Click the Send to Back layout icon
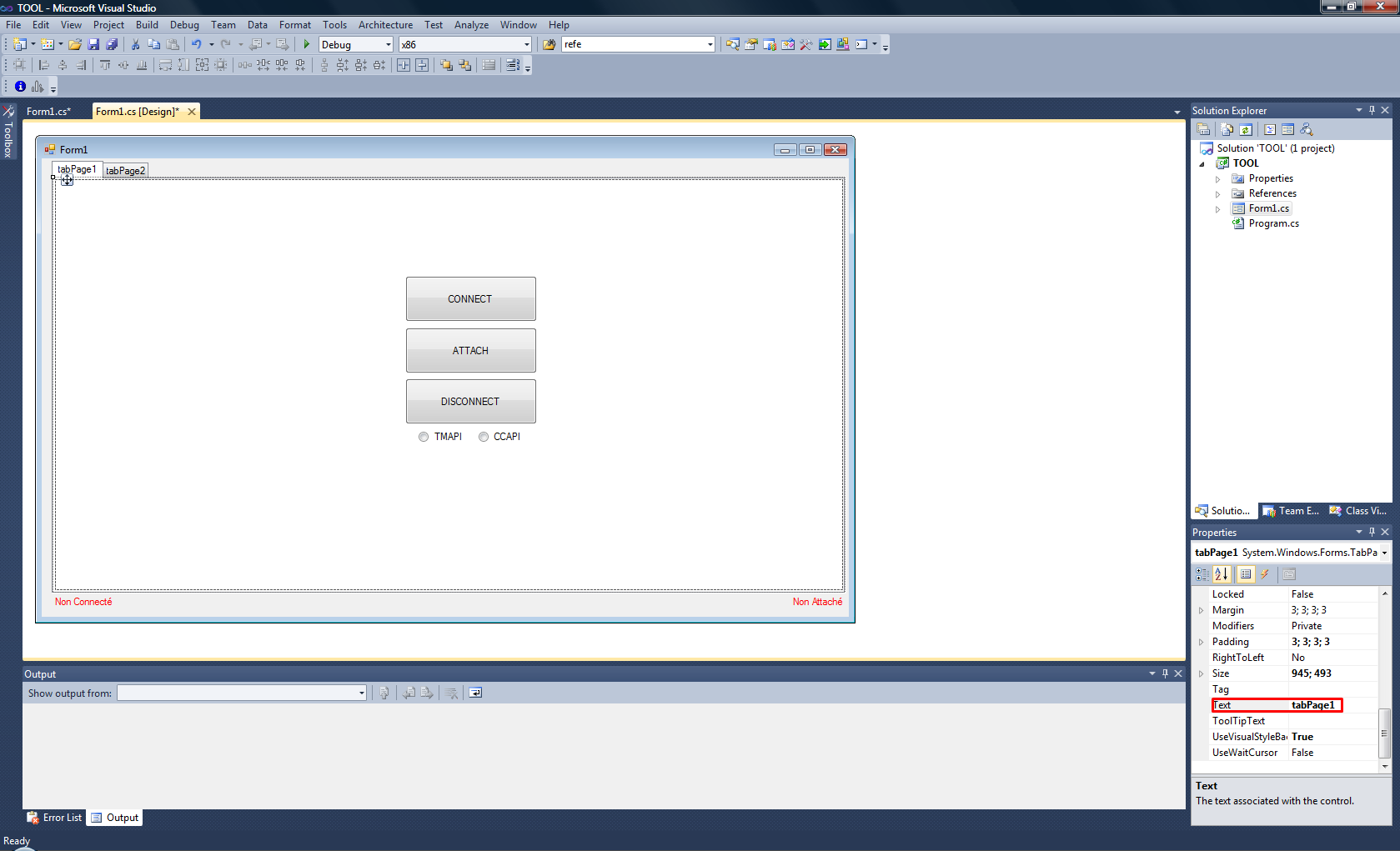 (x=464, y=65)
